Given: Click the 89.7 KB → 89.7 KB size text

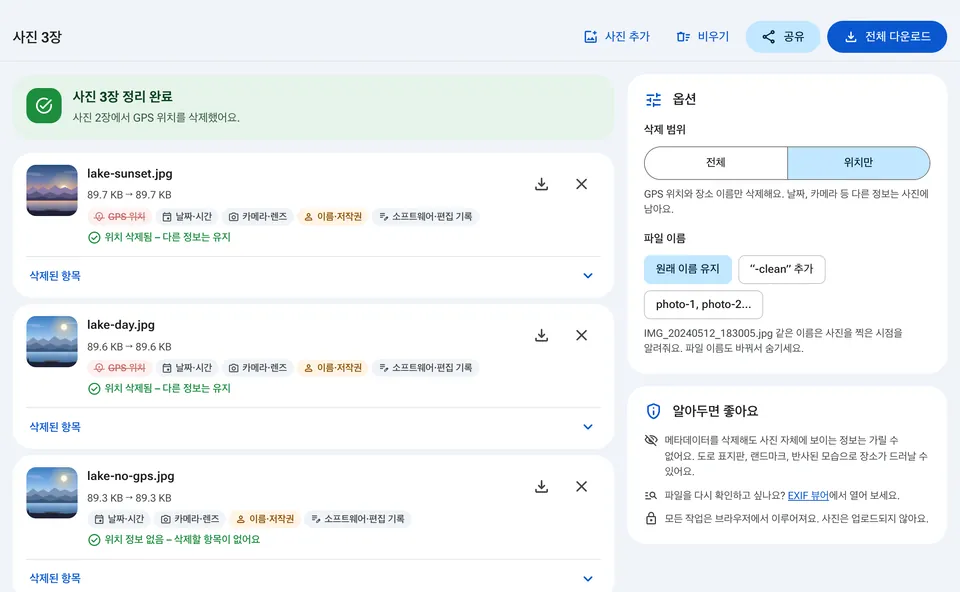Looking at the screenshot, I should tap(129, 195).
